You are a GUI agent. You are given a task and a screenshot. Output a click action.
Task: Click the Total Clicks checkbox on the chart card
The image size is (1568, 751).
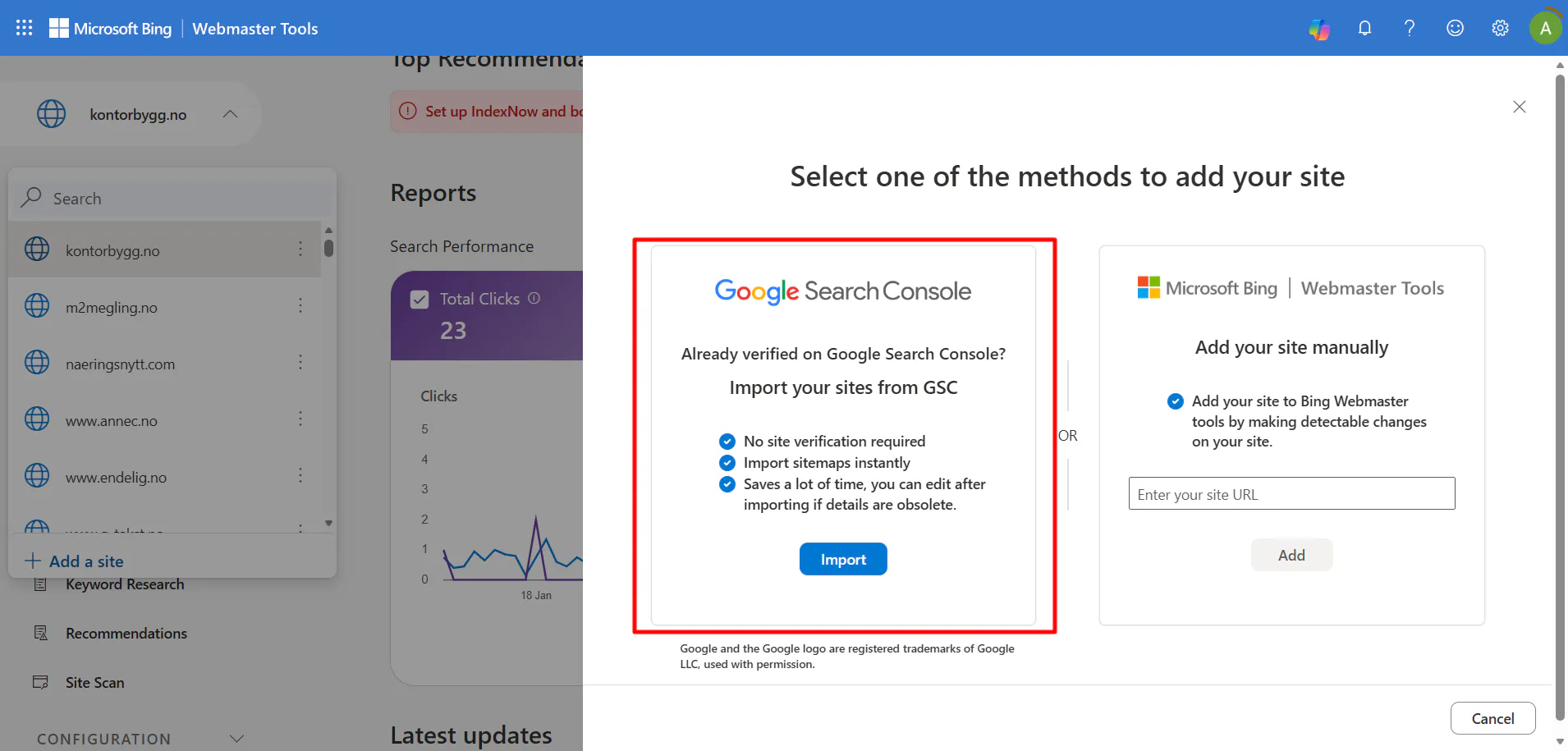[x=419, y=299]
